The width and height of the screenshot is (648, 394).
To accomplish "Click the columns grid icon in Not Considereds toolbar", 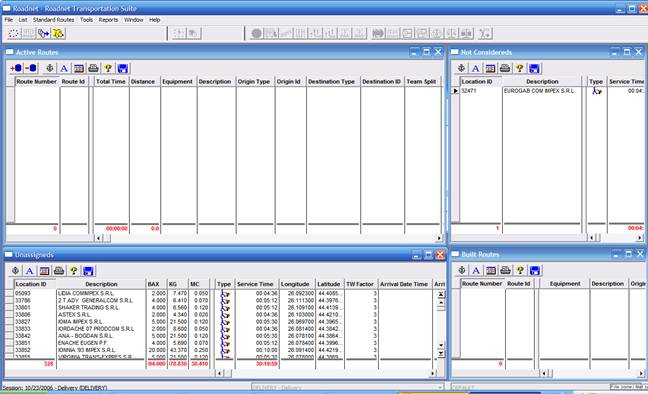I will click(491, 68).
